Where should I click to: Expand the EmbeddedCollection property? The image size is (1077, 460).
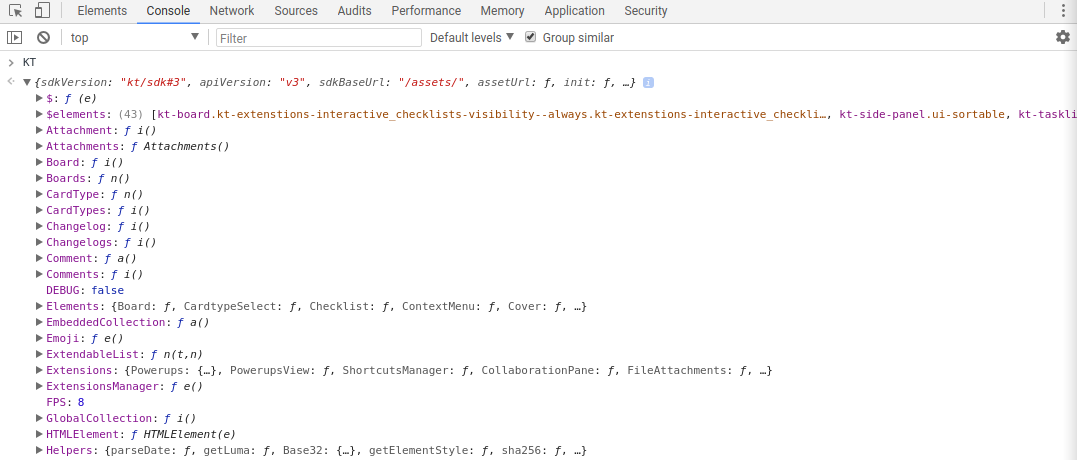coord(40,322)
